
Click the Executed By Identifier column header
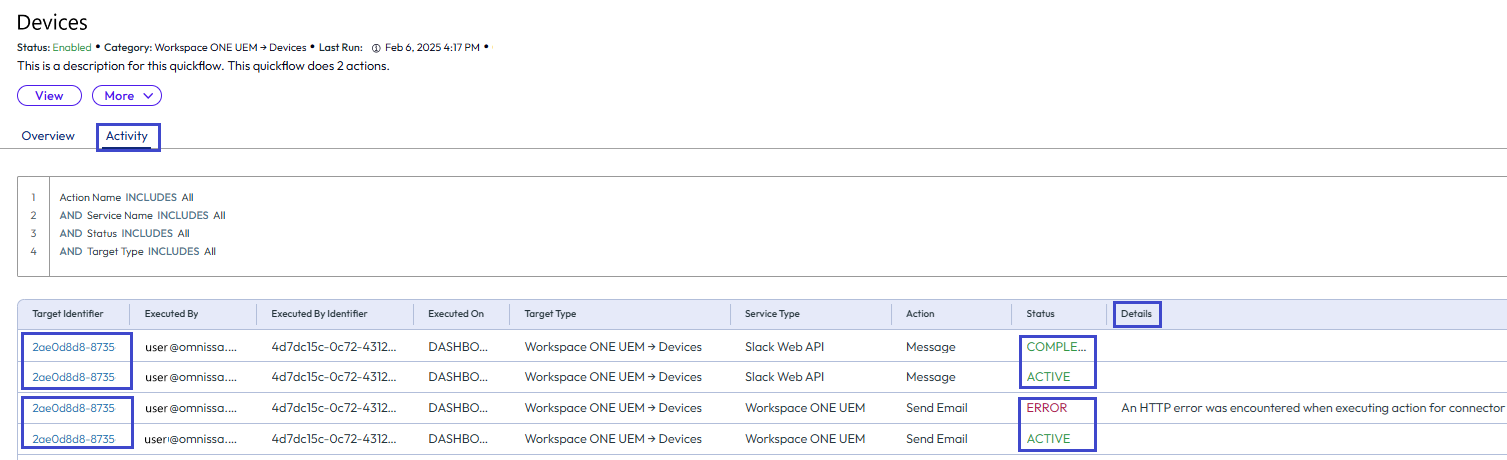(x=319, y=314)
